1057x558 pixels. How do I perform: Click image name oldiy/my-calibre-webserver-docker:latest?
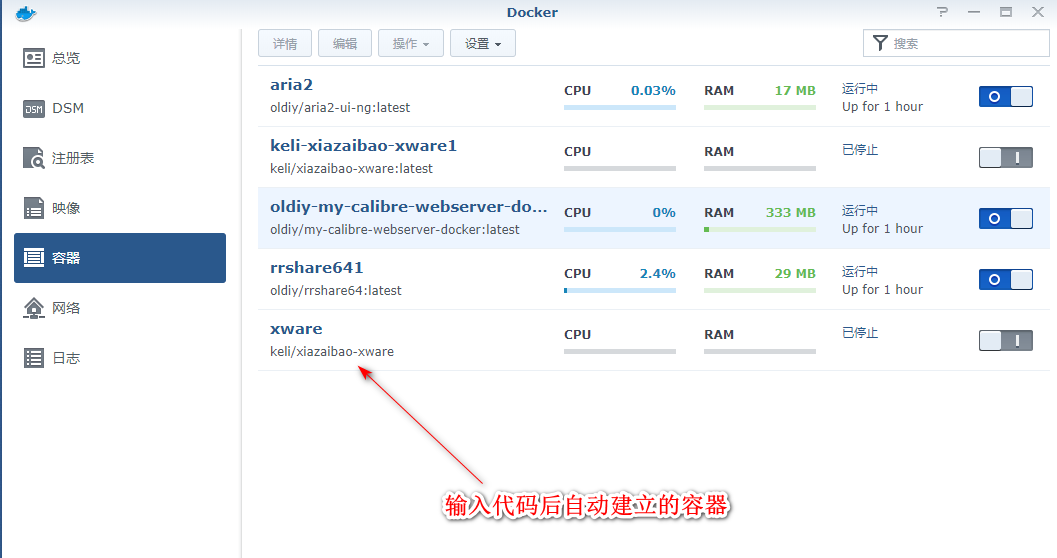coord(394,230)
